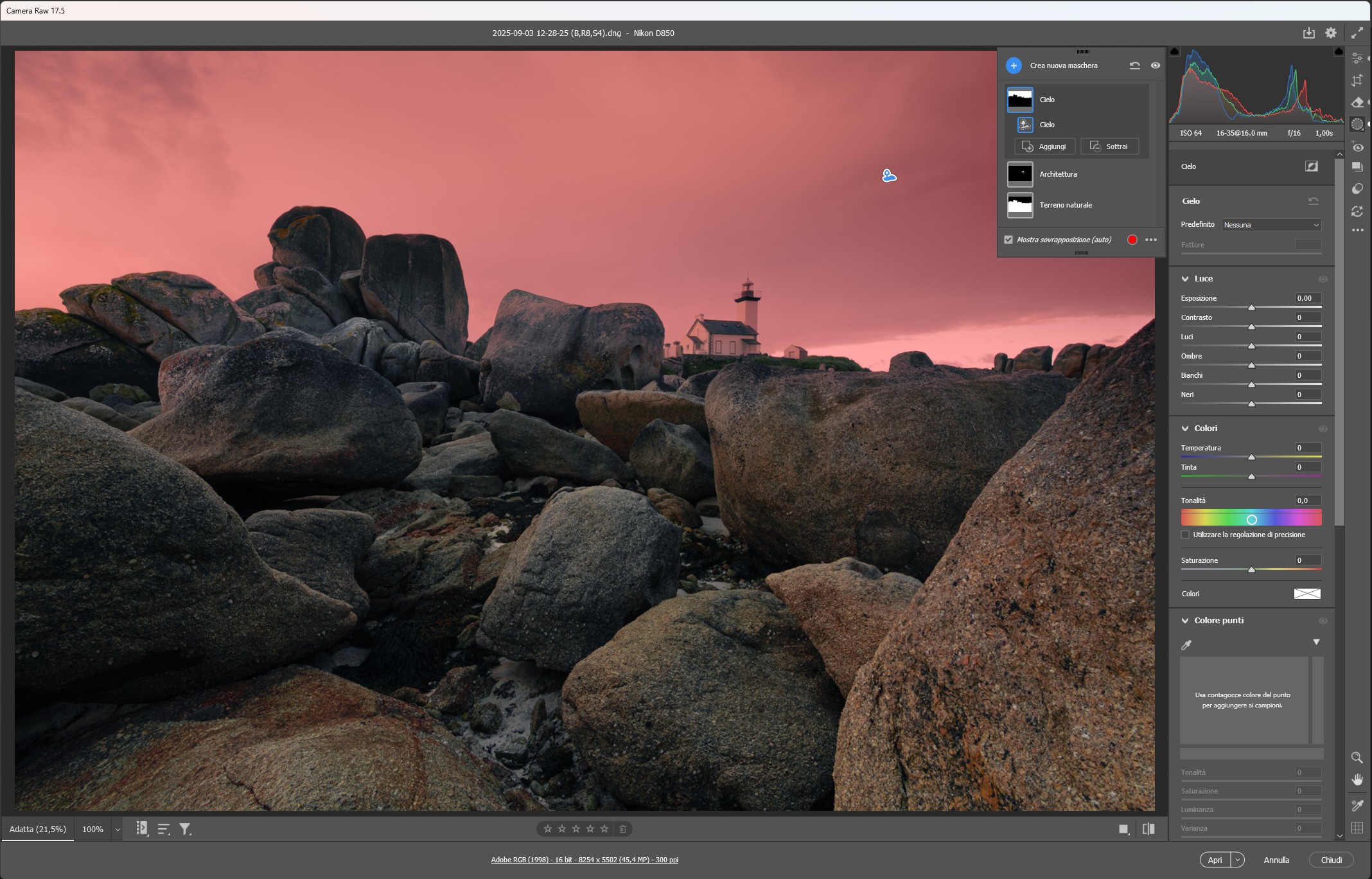Open the Colori color swatch box
The height and width of the screenshot is (879, 1372).
(x=1307, y=594)
